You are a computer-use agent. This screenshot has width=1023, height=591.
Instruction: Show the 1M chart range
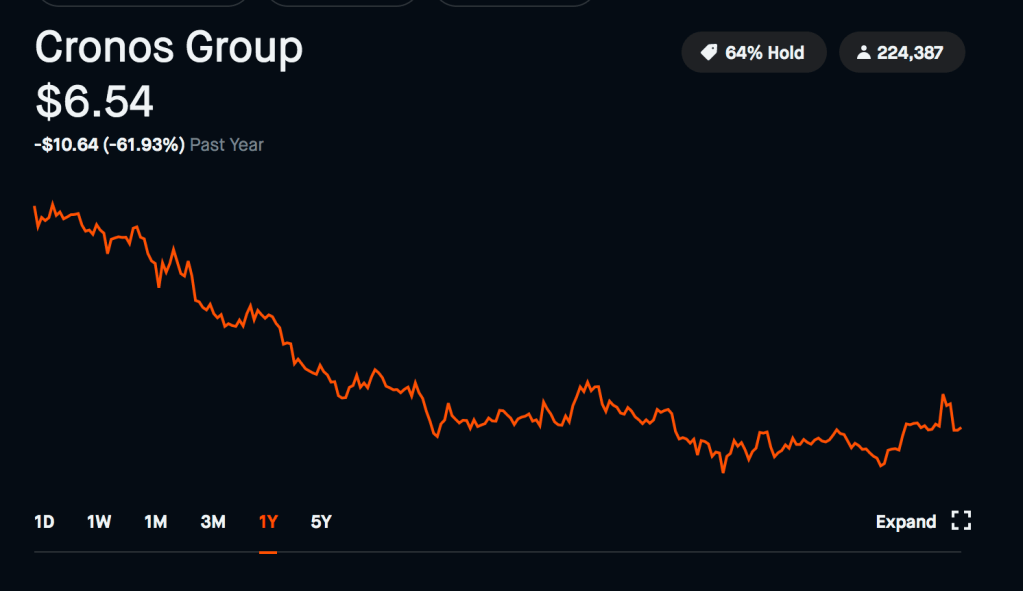click(155, 521)
